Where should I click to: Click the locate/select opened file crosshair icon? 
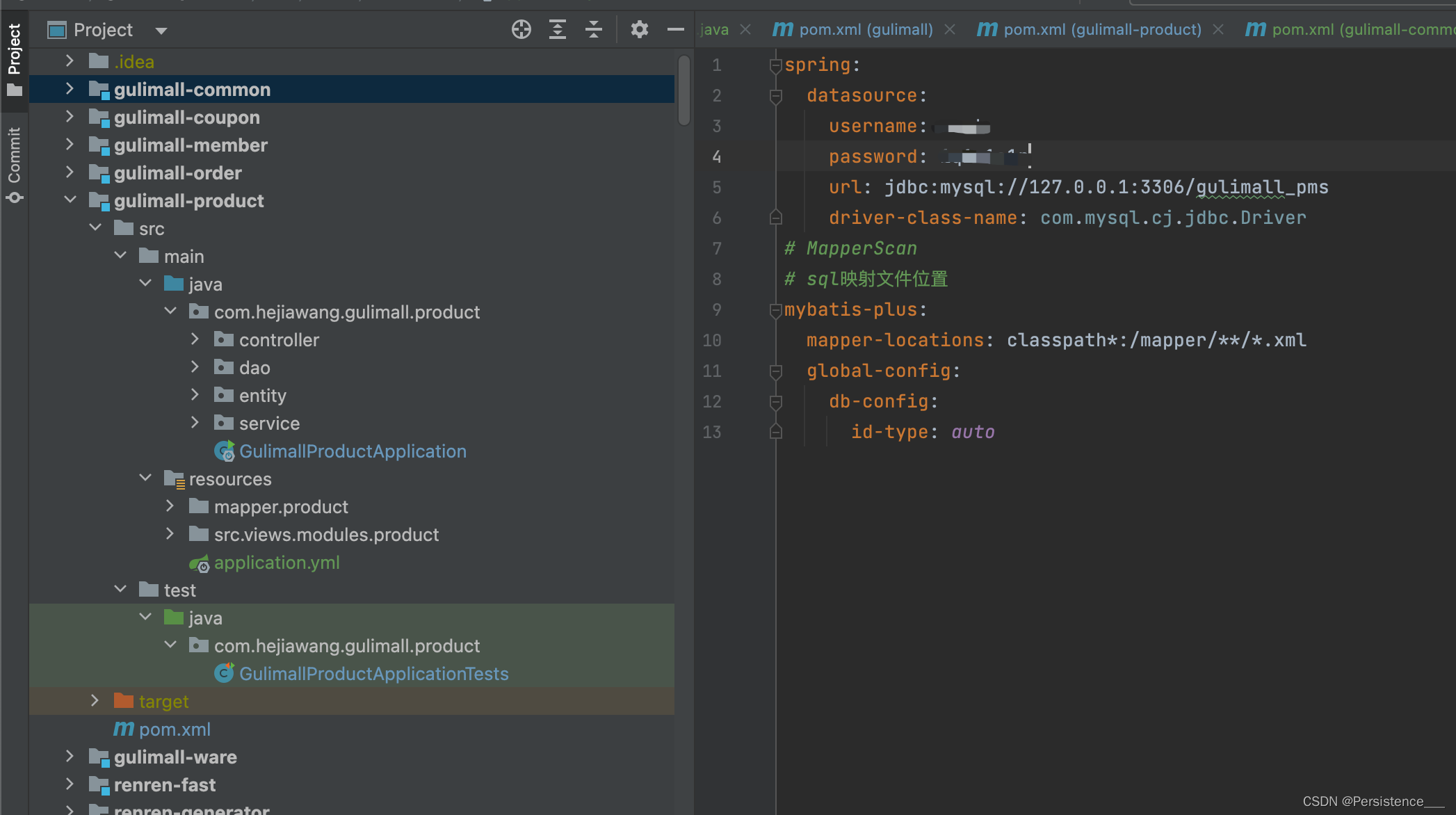tap(521, 29)
